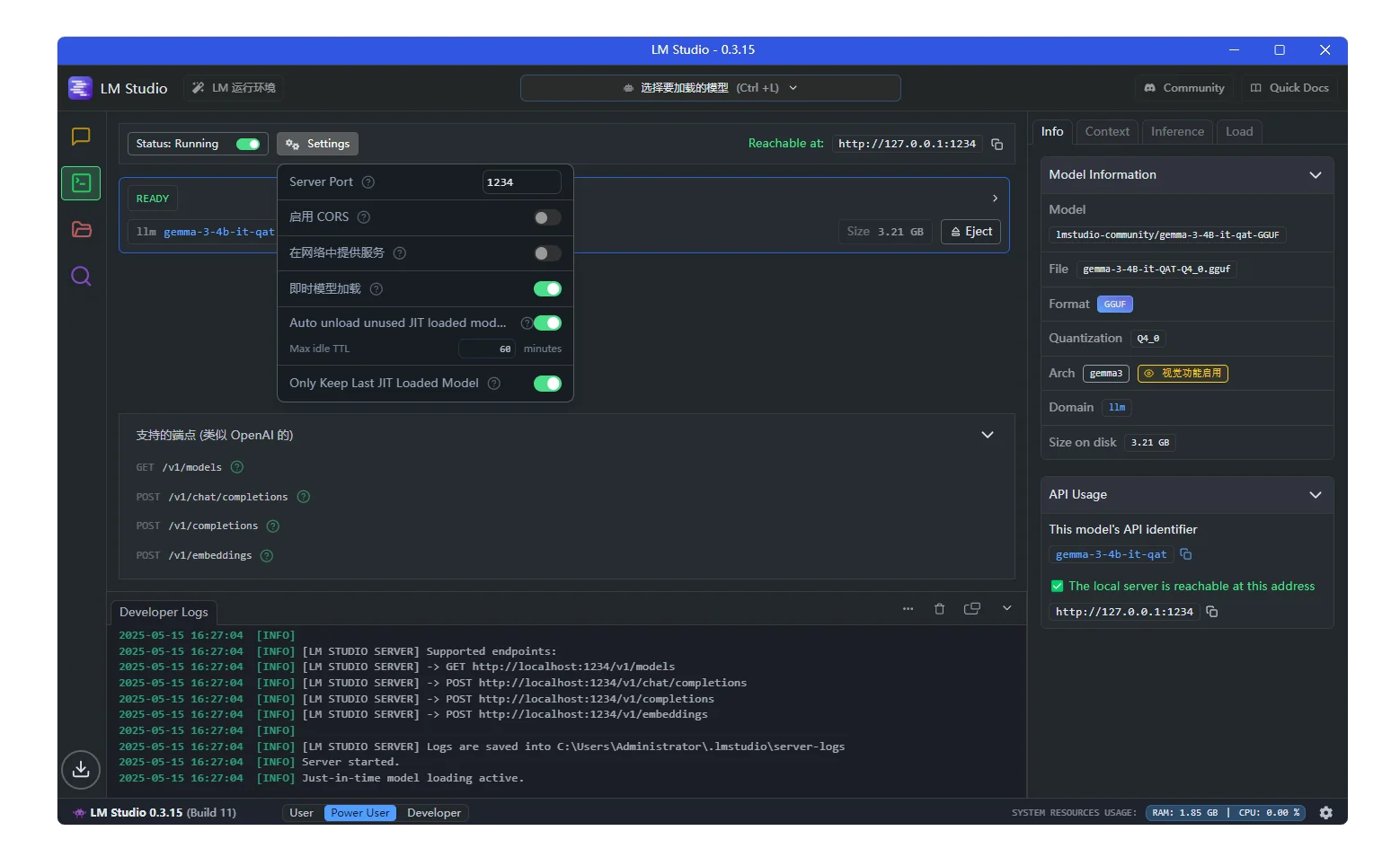This screenshot has width=1400, height=866.
Task: Click model path lmstudio-community/gemma-3-4B-it-qat-GGUF
Action: click(1167, 235)
